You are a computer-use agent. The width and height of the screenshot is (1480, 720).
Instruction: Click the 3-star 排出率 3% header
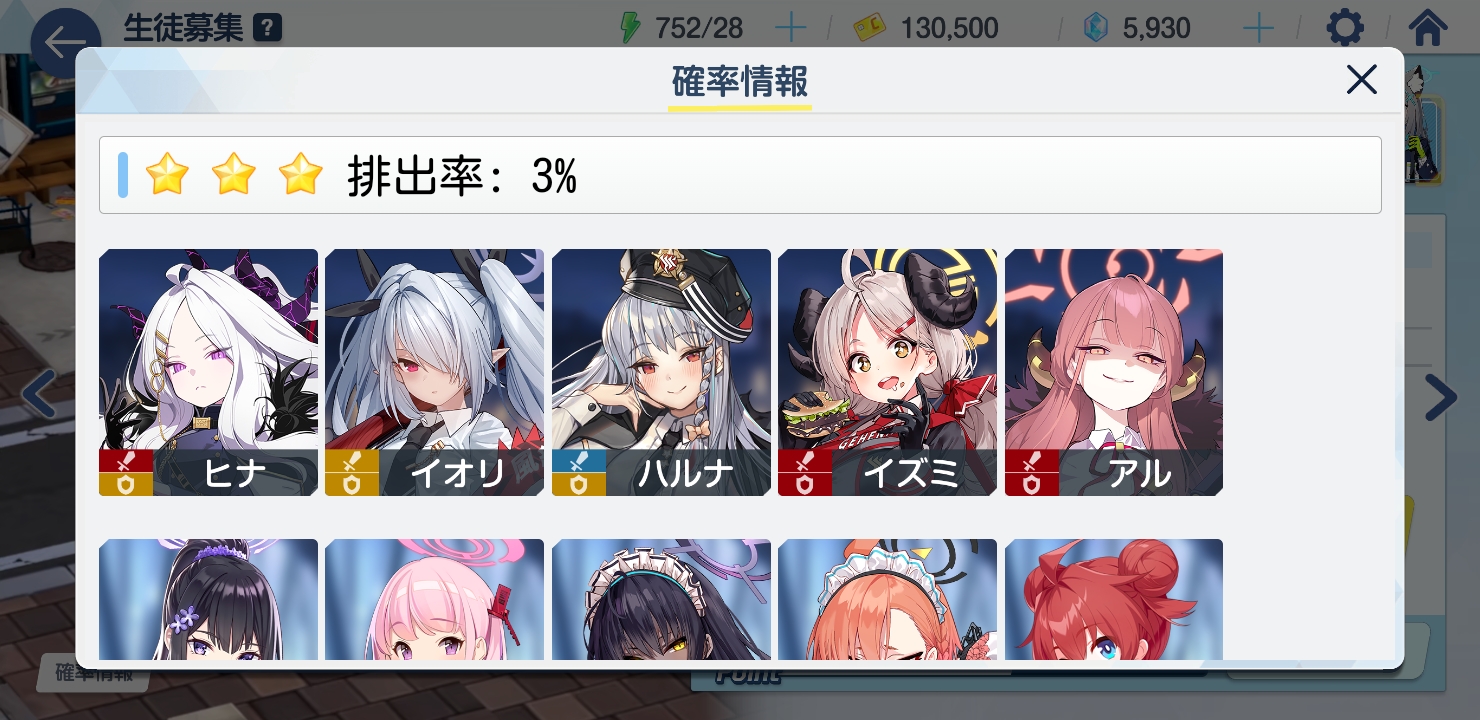[x=740, y=175]
